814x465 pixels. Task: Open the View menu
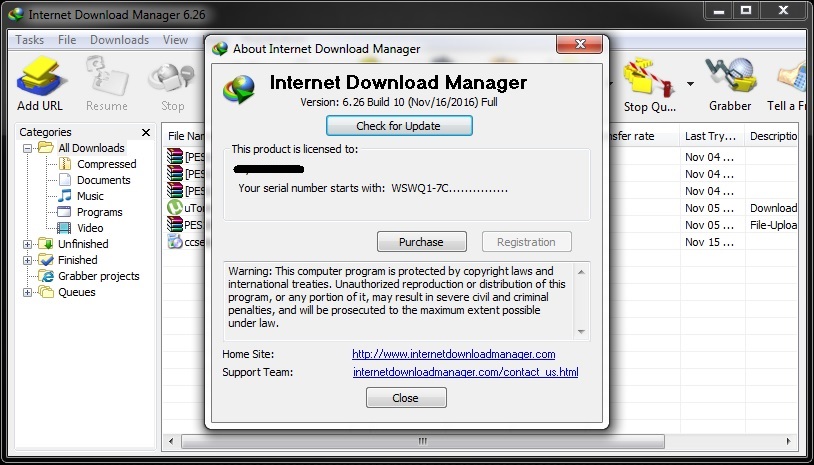175,40
